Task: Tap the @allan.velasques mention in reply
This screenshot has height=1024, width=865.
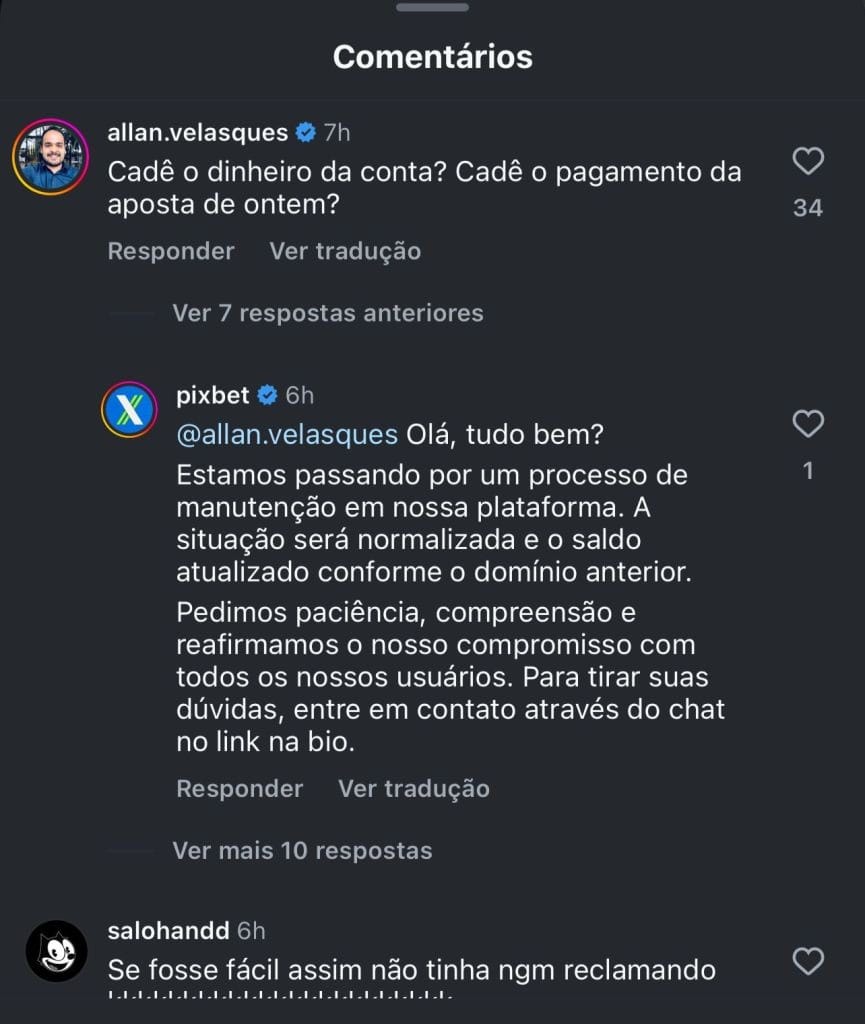Action: pyautogui.click(x=287, y=435)
